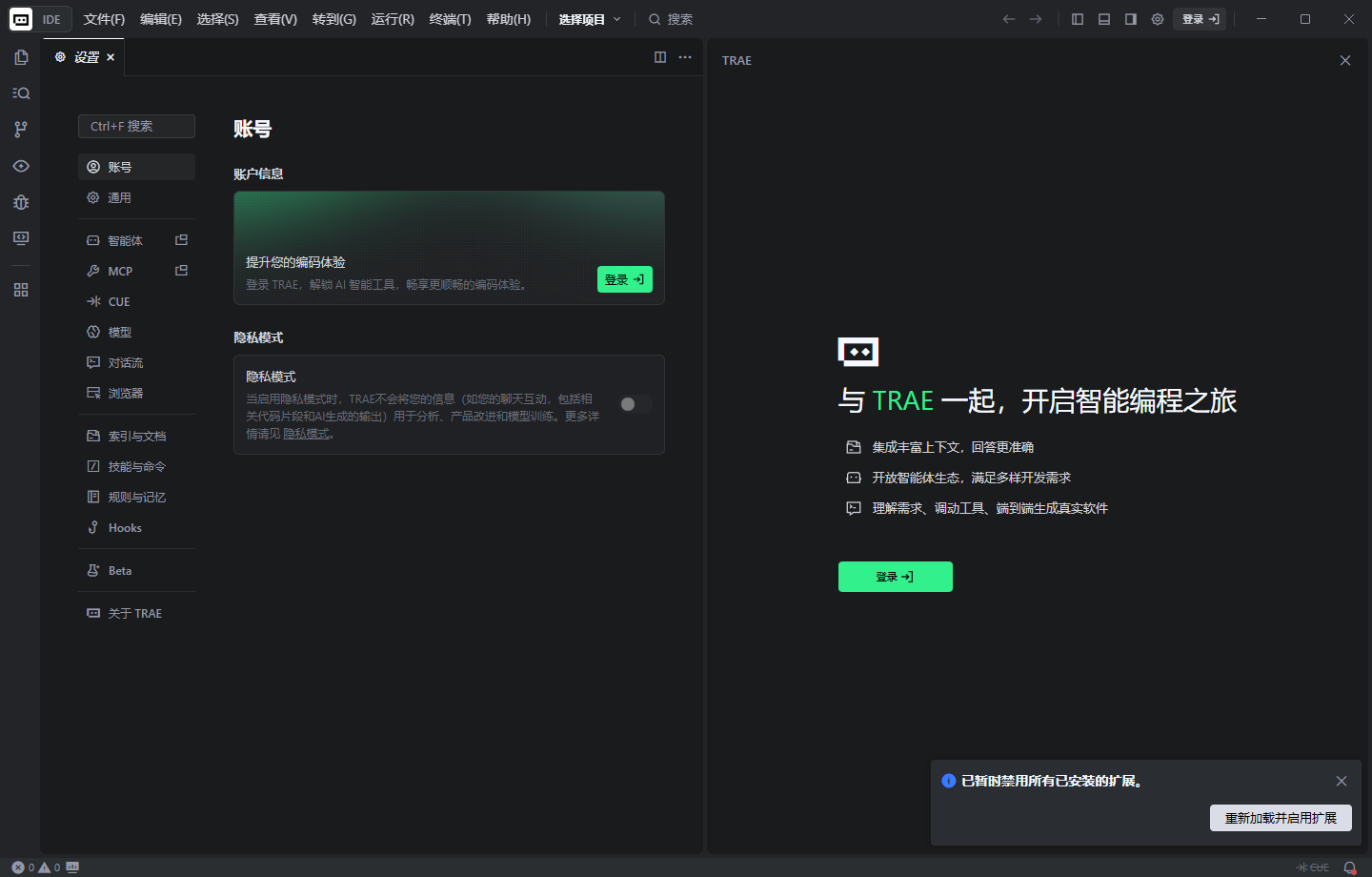Open the Run and Debug bug icon
Viewport: 1372px width, 877px height.
coord(21,202)
